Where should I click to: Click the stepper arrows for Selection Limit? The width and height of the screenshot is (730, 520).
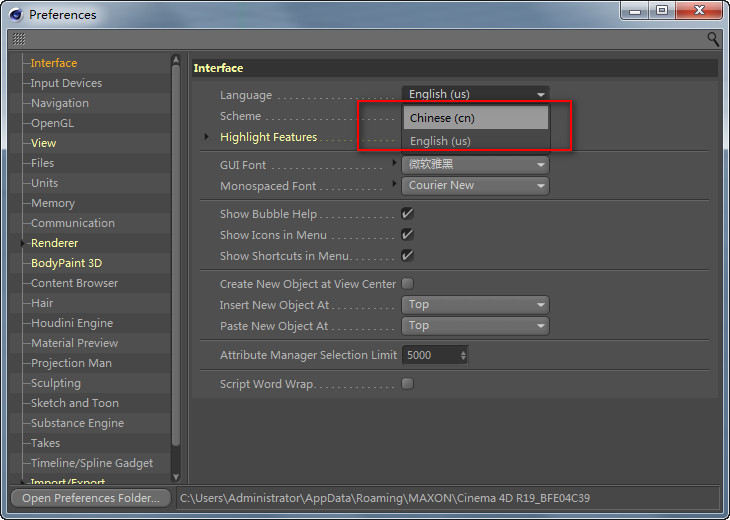pos(463,355)
